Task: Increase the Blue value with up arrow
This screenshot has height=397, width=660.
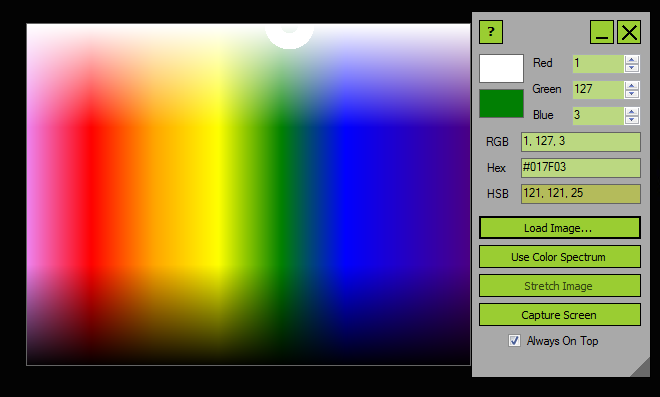Action: 631,112
